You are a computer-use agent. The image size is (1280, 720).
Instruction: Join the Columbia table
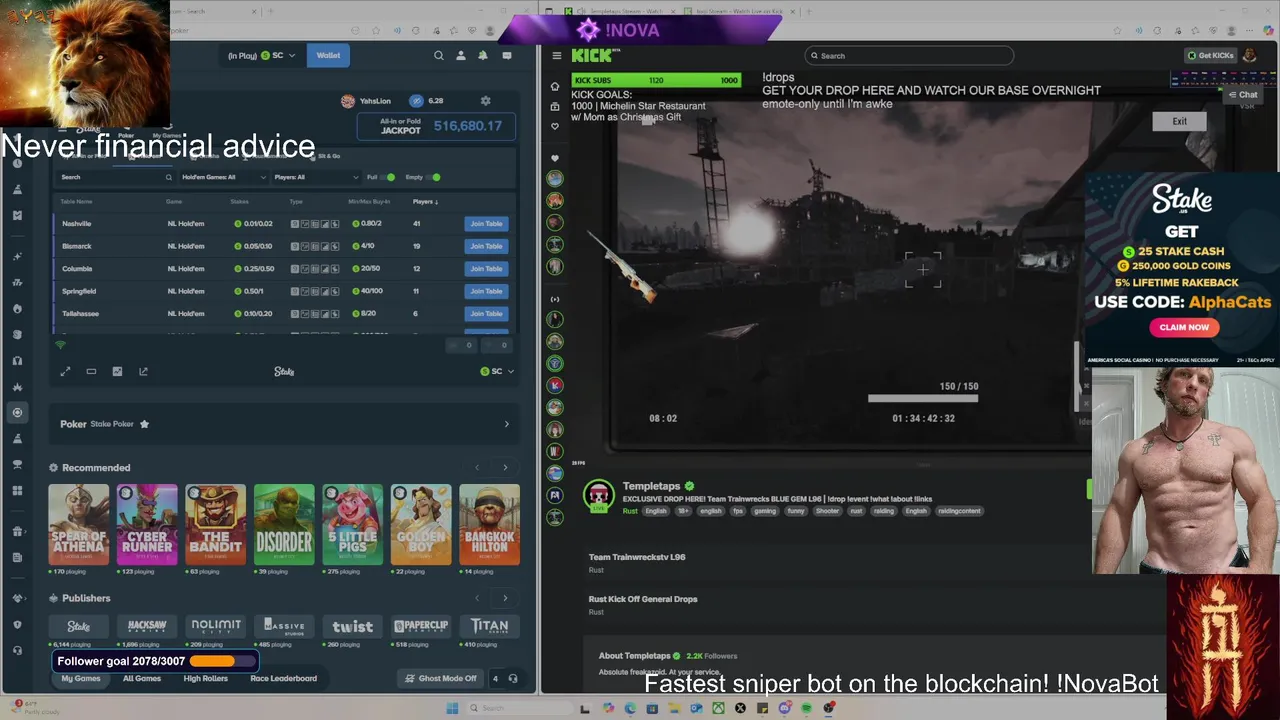click(486, 269)
